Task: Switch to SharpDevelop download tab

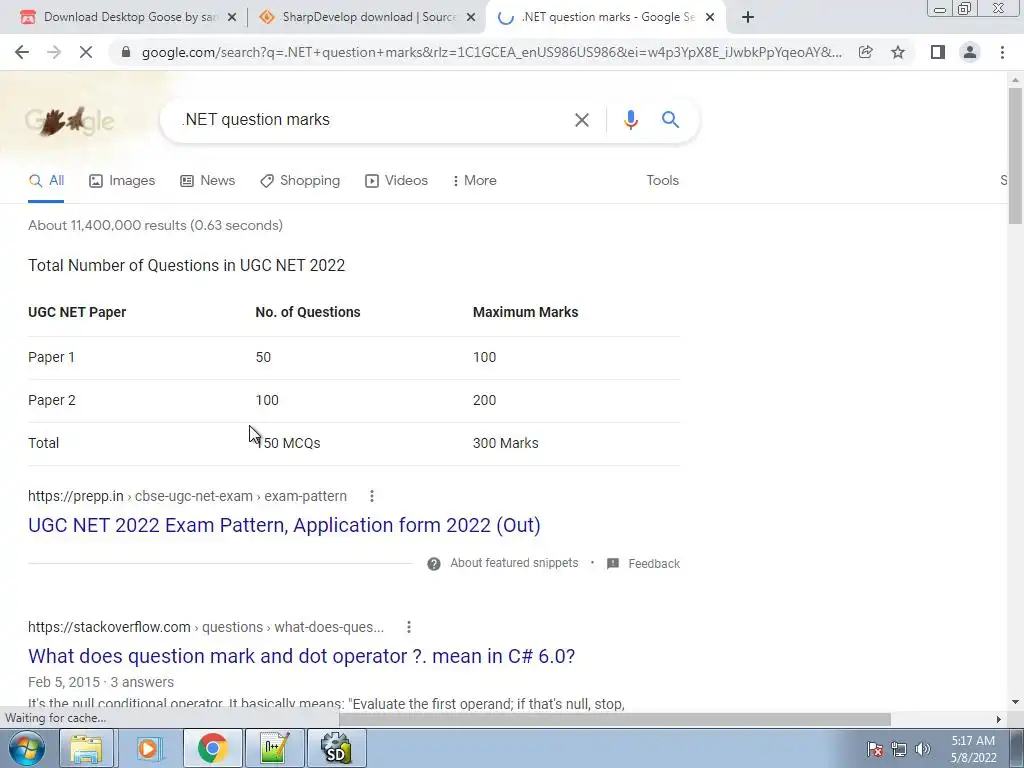Action: (366, 17)
